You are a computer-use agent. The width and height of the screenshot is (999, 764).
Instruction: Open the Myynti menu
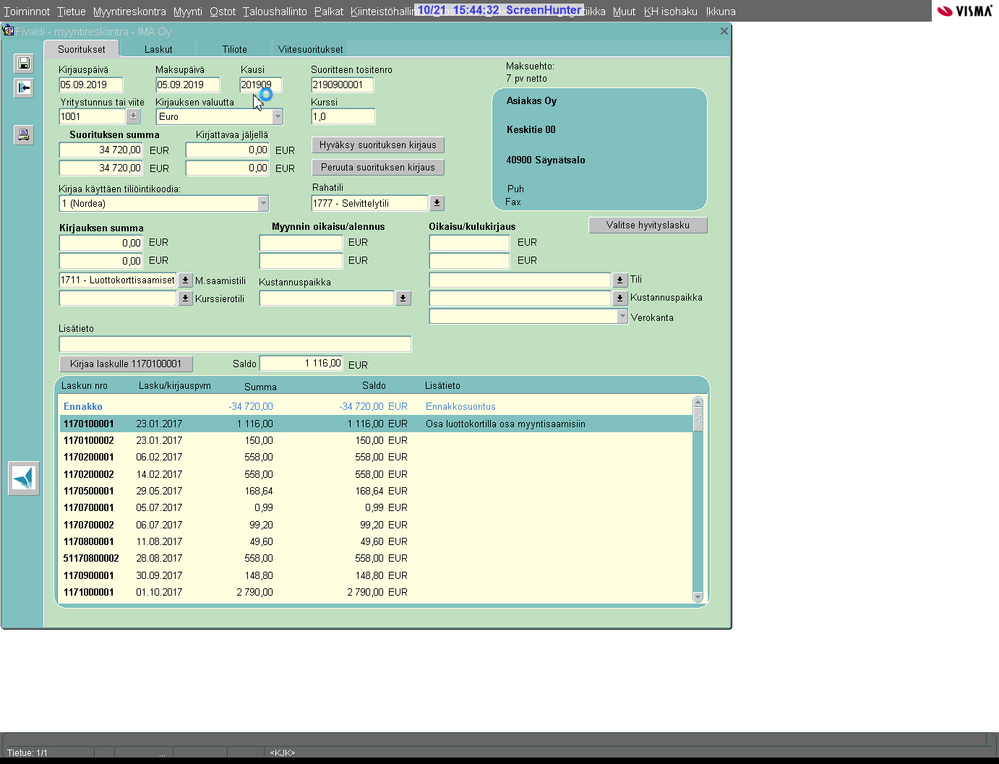(x=188, y=11)
